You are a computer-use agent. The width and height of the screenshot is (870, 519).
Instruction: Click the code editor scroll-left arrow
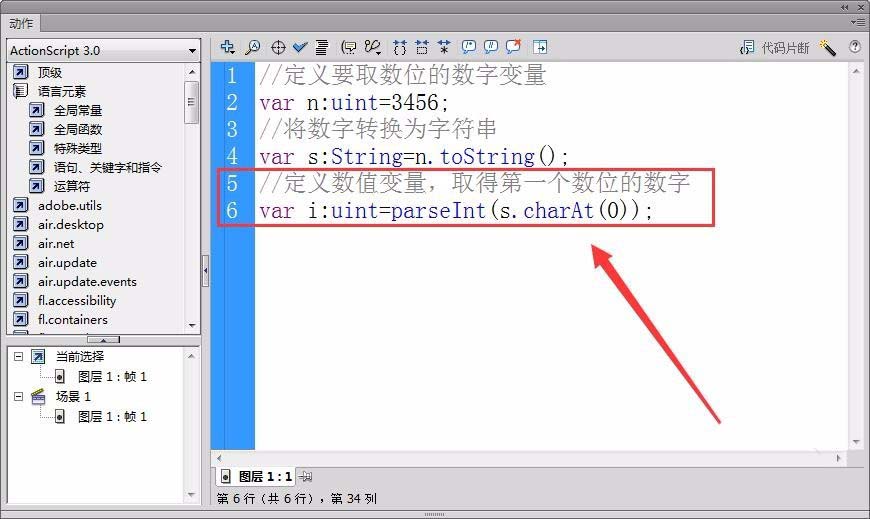click(x=220, y=458)
